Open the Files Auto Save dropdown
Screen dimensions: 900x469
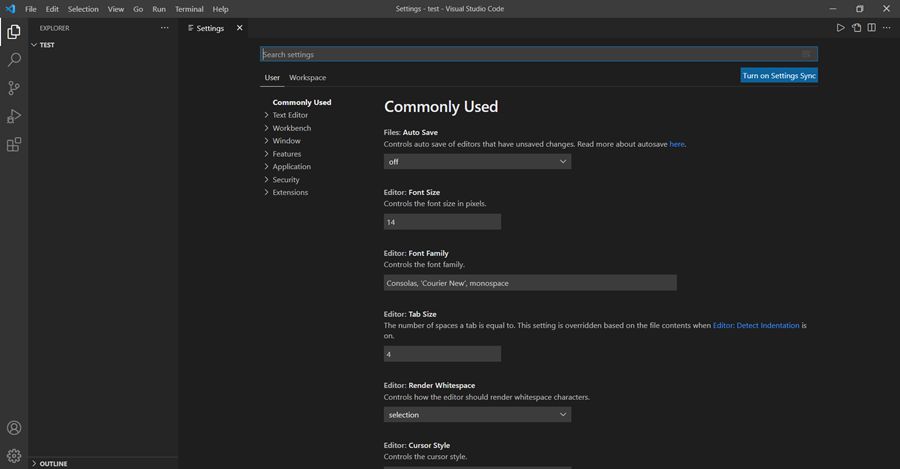477,161
